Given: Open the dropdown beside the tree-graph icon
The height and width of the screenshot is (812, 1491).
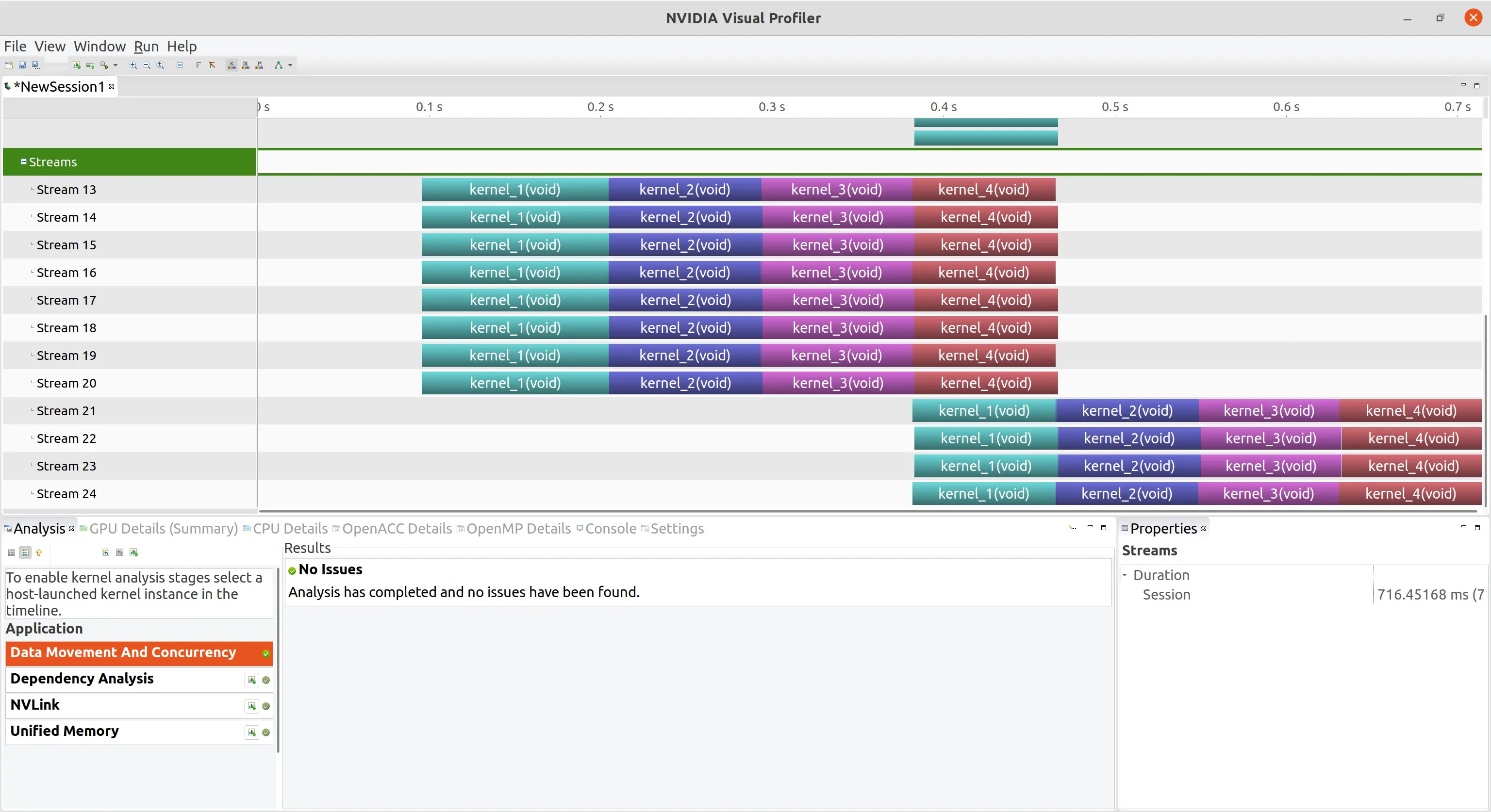Looking at the screenshot, I should (290, 65).
